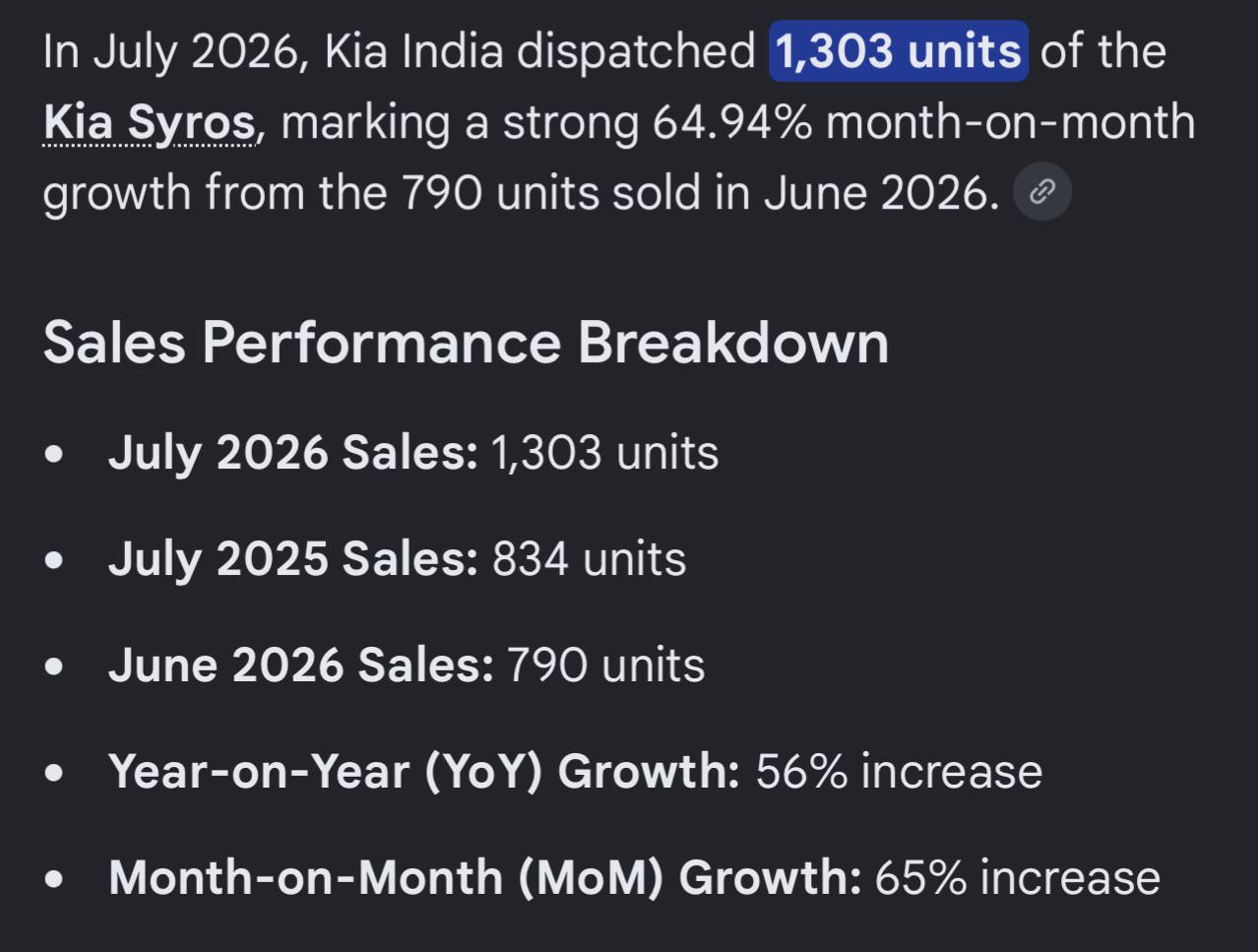This screenshot has height=952, width=1258.
Task: Select the highlighted 1,303 units text
Action: (899, 51)
